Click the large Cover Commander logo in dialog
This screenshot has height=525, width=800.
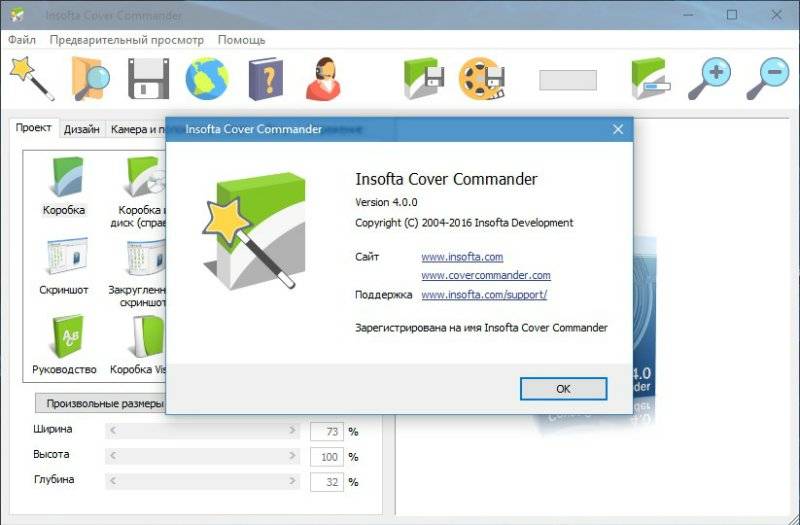click(255, 231)
